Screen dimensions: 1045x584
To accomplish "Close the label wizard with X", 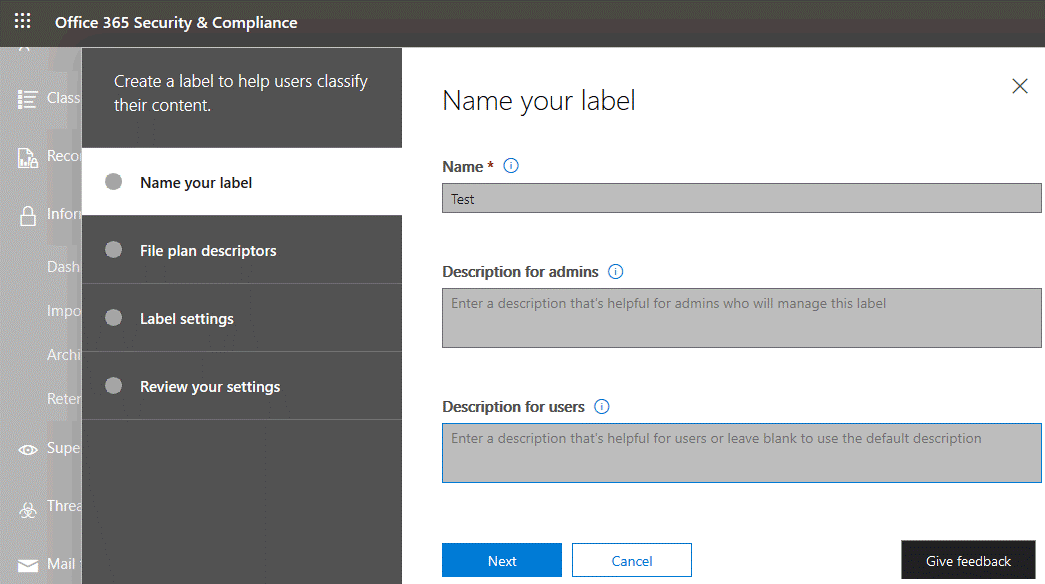I will click(1020, 86).
